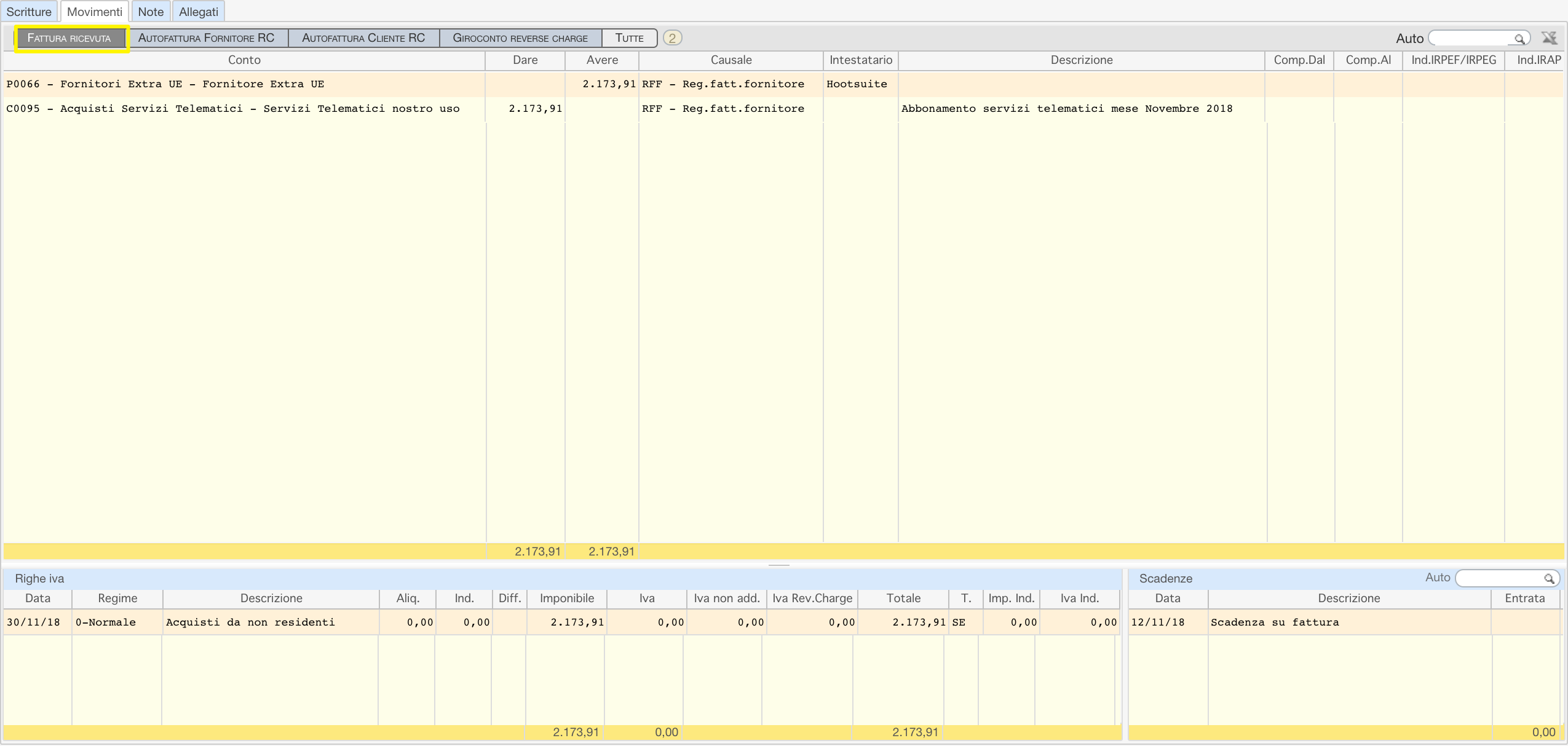The image size is (1568, 746).
Task: Click the Causale cell on the P0066 row
Action: tap(731, 84)
